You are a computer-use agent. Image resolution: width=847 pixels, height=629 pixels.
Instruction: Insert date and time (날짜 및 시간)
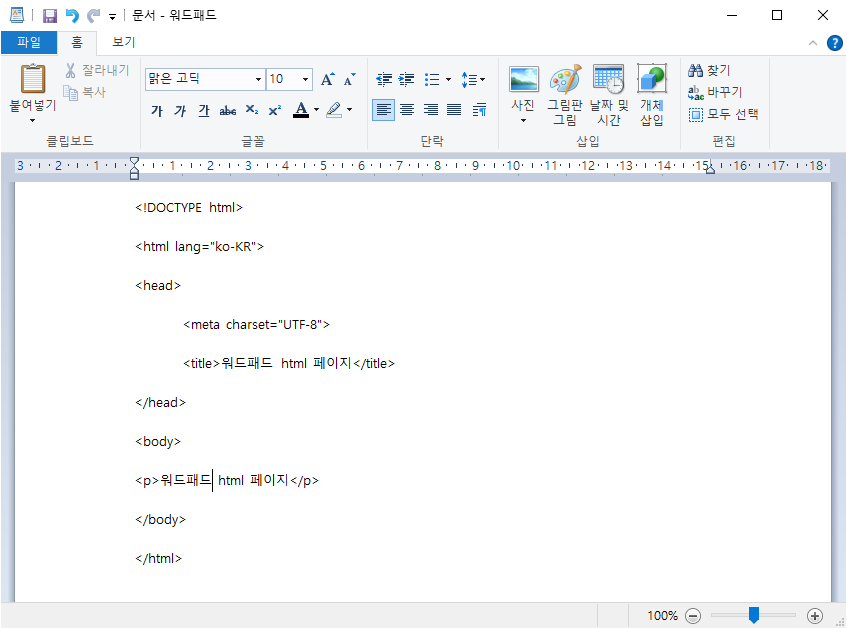(x=608, y=80)
